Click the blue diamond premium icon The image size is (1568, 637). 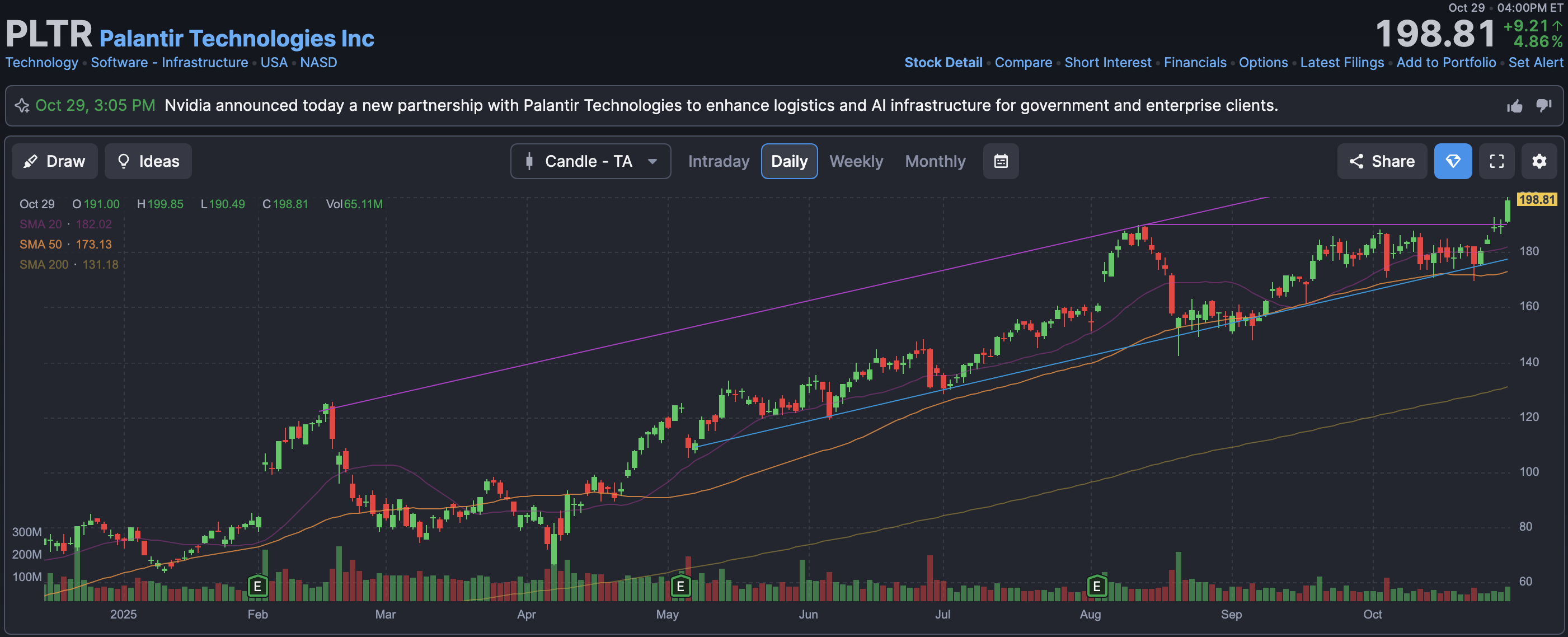click(1452, 161)
